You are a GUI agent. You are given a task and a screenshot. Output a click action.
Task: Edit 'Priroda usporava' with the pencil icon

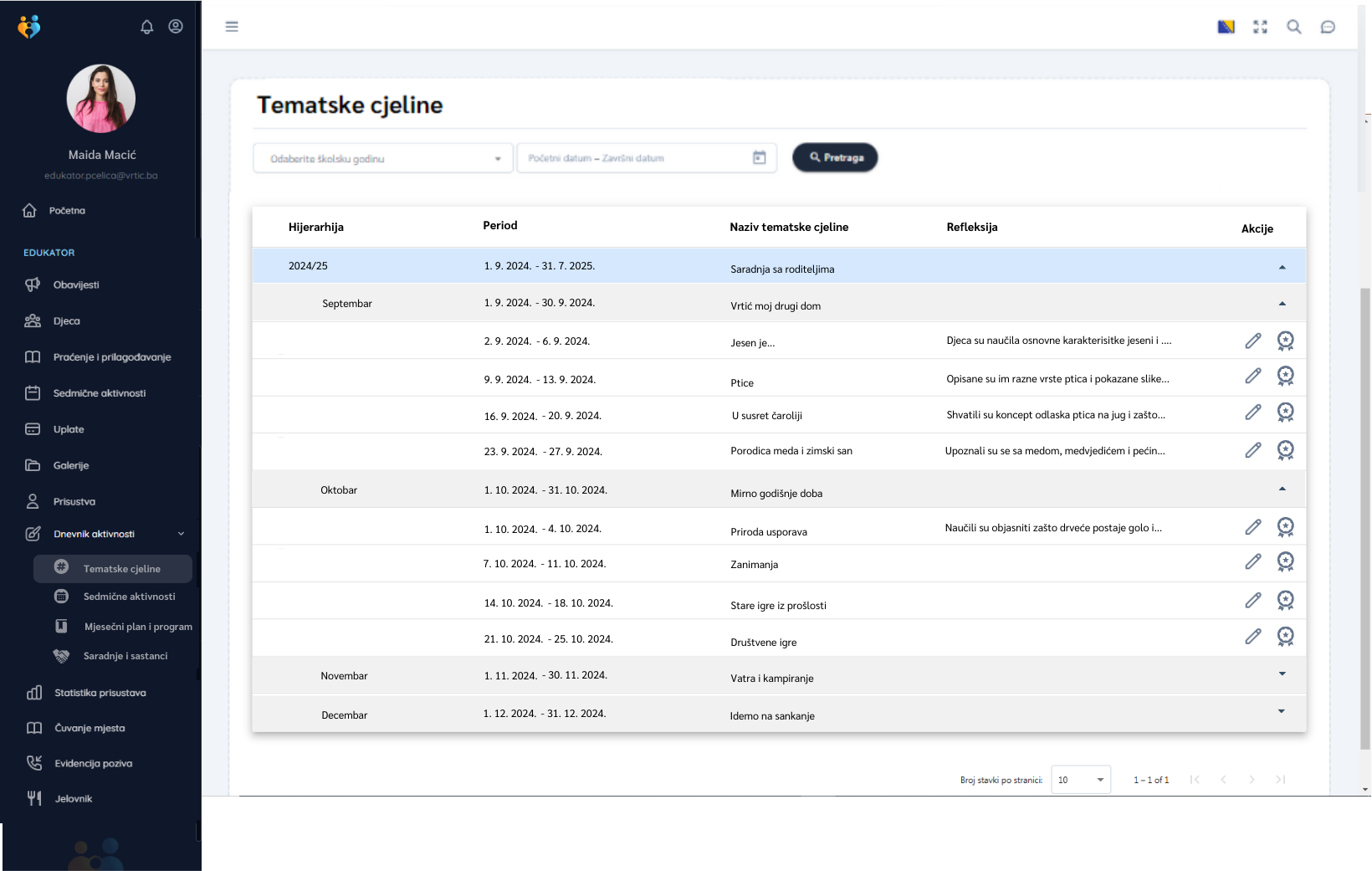[1253, 526]
